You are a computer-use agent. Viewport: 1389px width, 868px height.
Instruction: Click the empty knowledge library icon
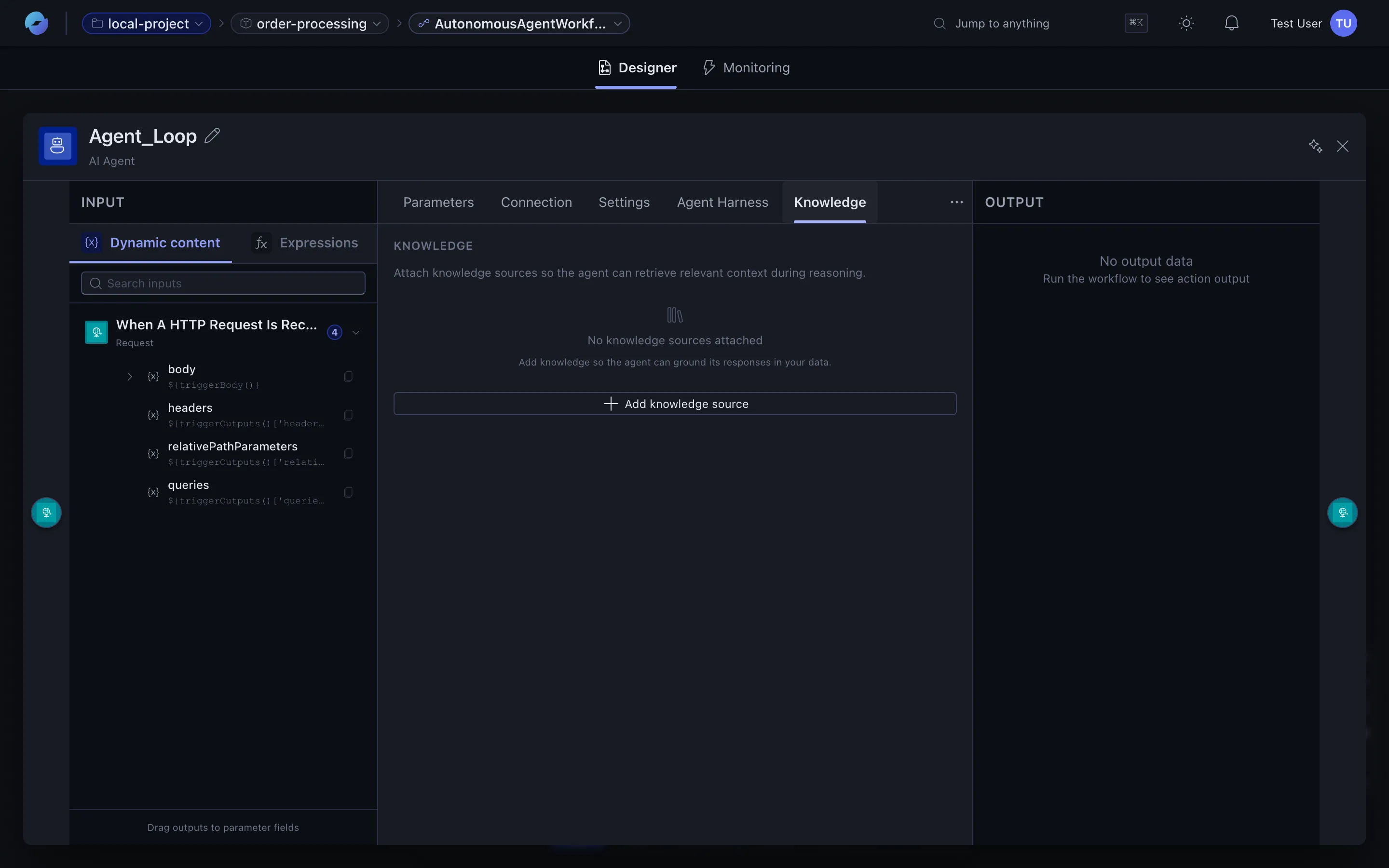click(675, 314)
